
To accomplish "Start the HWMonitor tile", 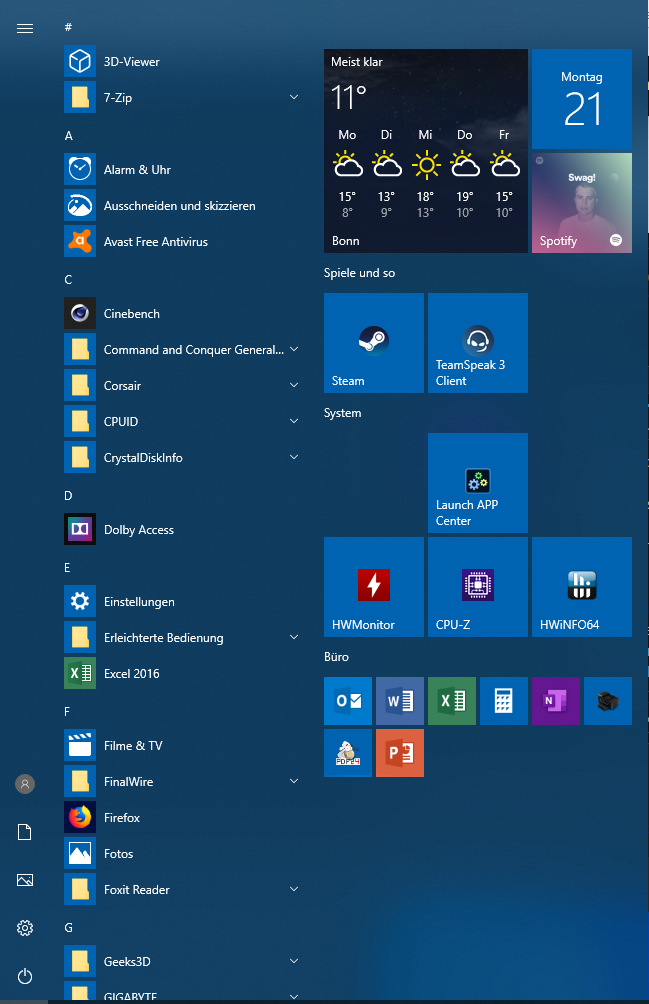I will pos(374,587).
